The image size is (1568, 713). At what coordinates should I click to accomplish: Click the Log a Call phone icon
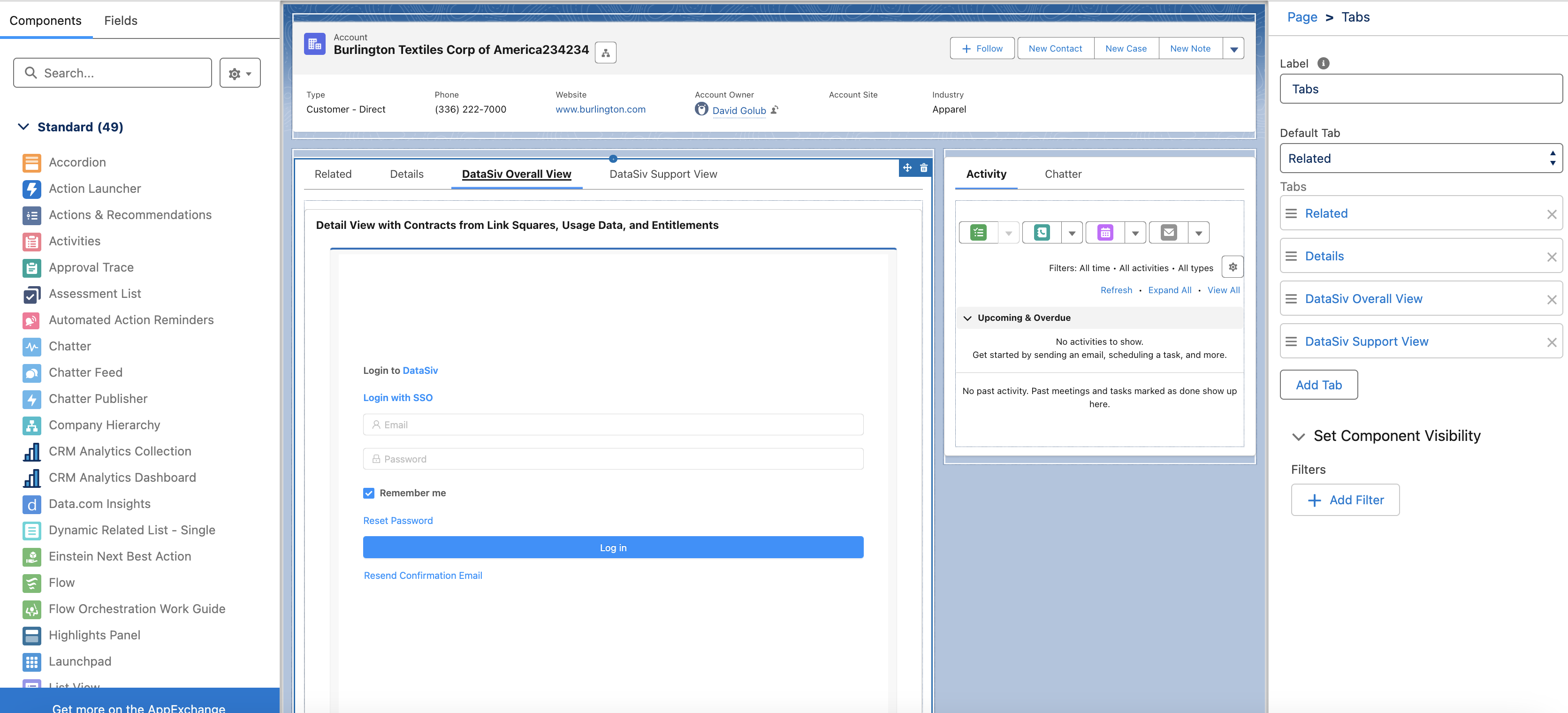click(x=1042, y=233)
